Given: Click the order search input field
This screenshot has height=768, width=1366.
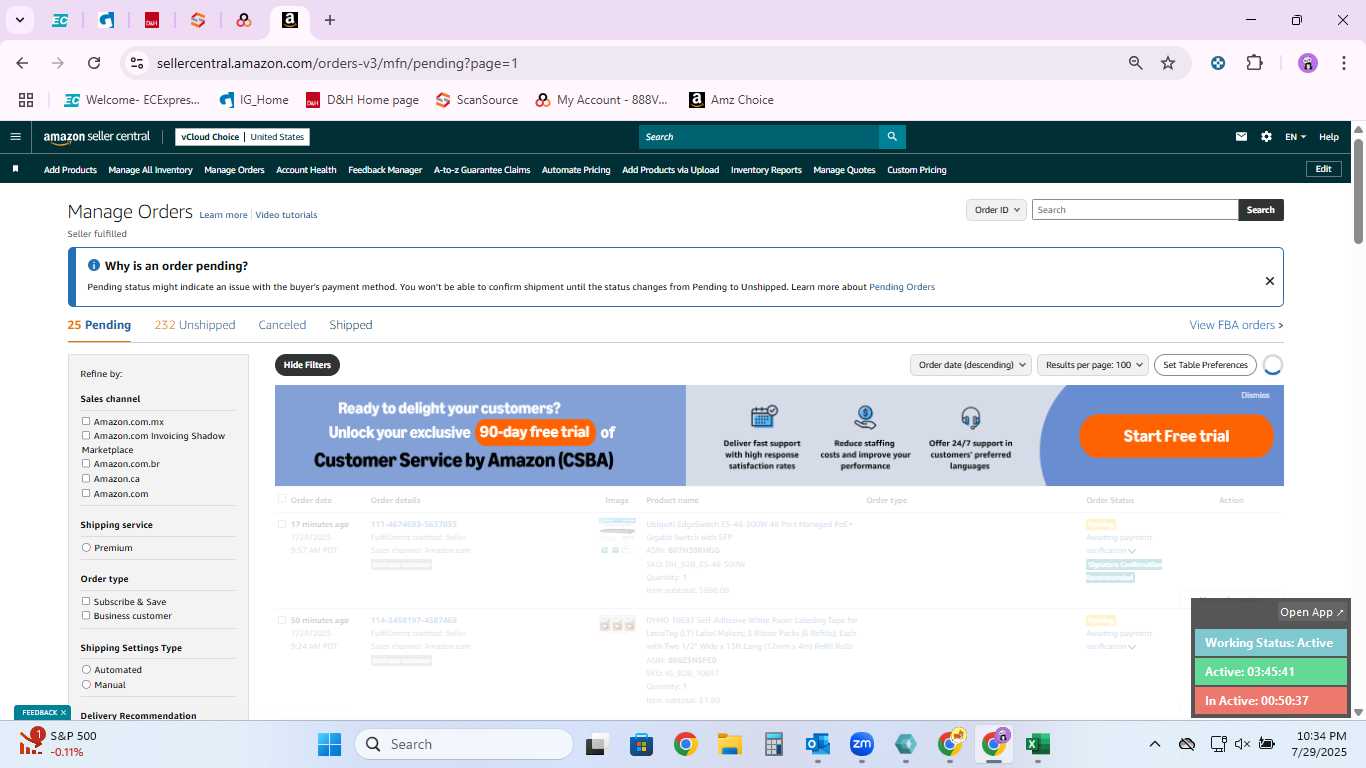Looking at the screenshot, I should pyautogui.click(x=1135, y=210).
